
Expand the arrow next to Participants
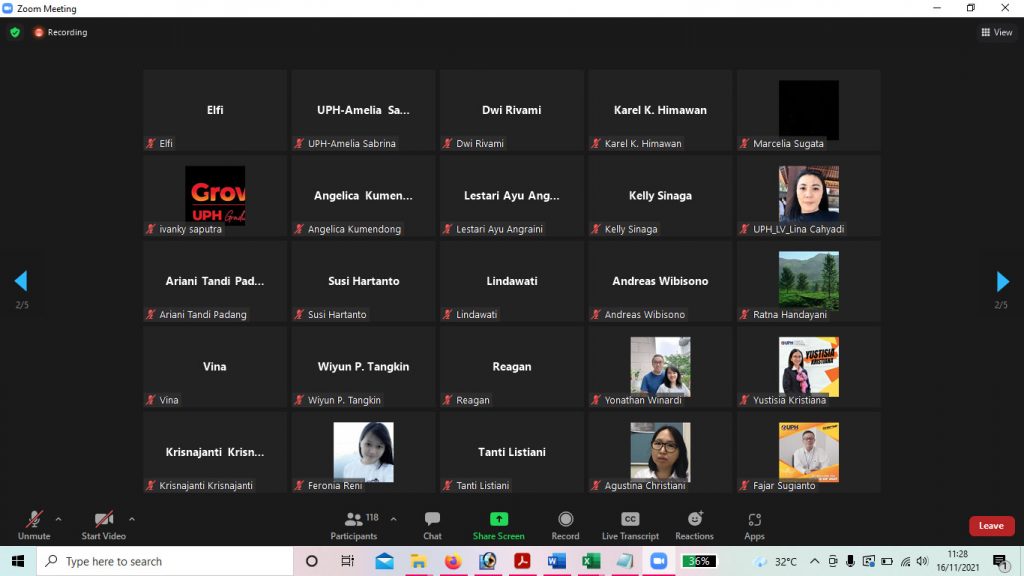click(x=393, y=519)
